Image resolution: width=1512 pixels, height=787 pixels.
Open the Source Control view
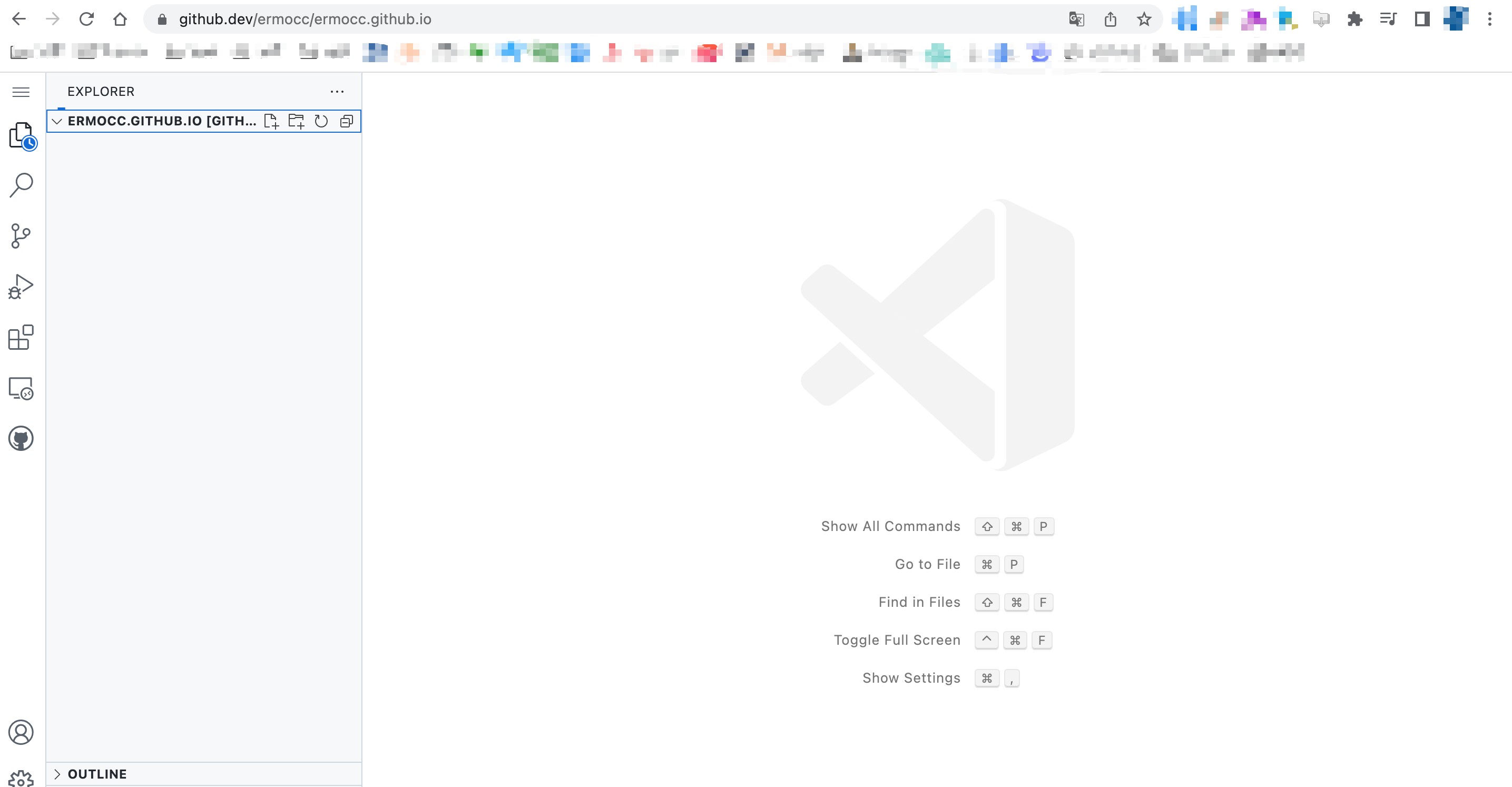point(21,236)
